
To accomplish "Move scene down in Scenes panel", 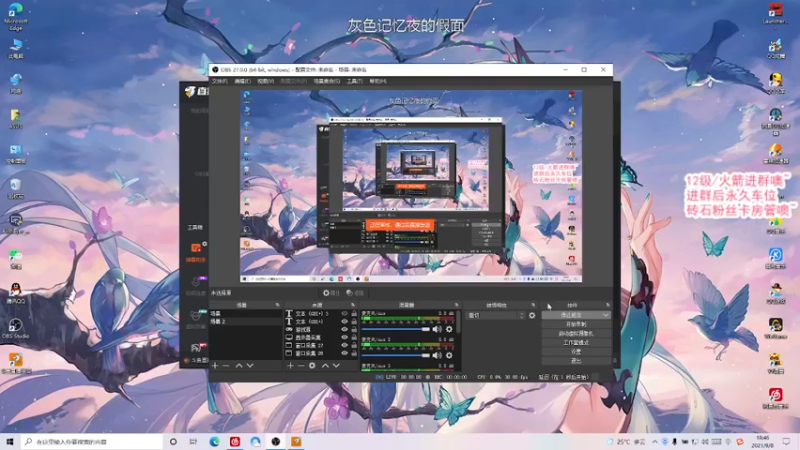I will 250,366.
